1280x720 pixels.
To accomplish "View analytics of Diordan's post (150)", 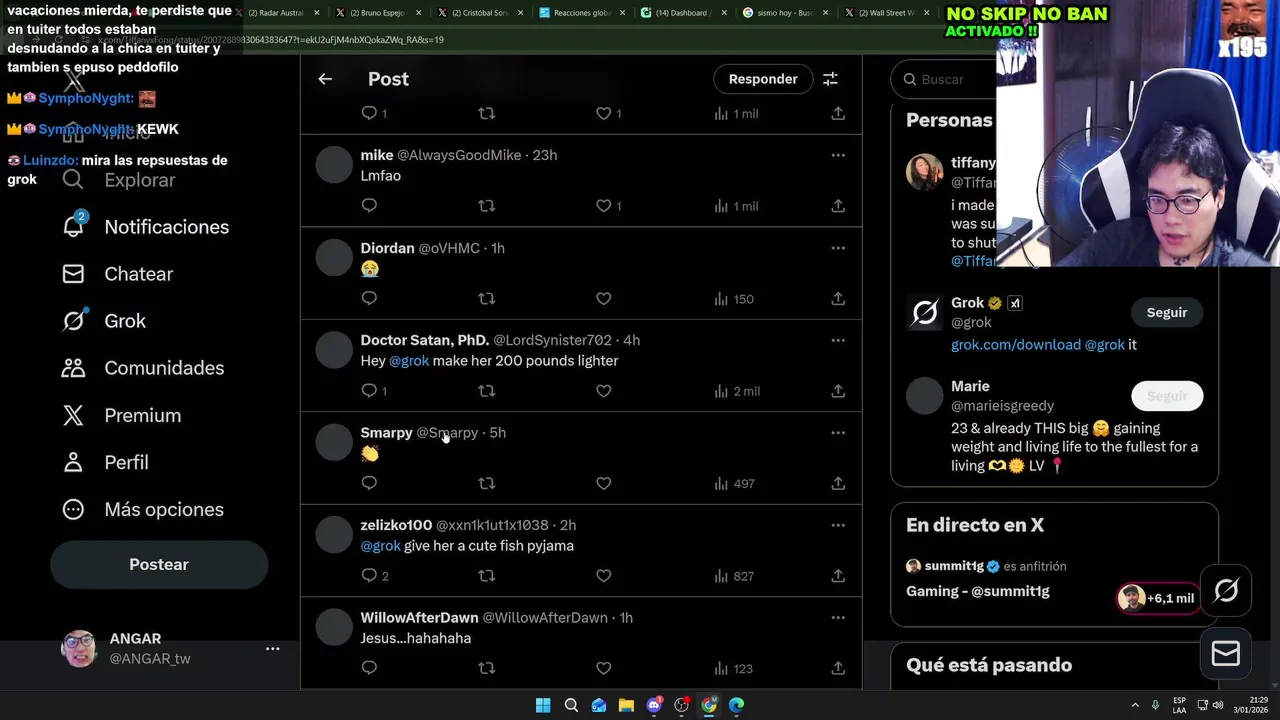I will click(734, 299).
